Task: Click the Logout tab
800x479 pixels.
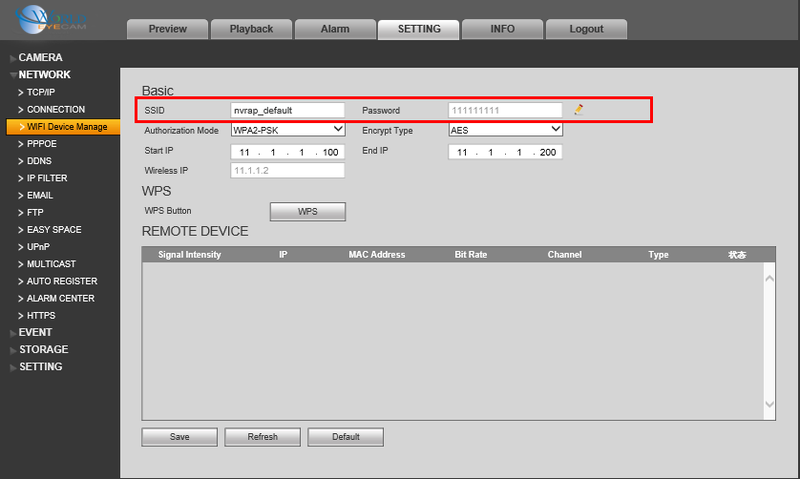Action: (x=586, y=29)
